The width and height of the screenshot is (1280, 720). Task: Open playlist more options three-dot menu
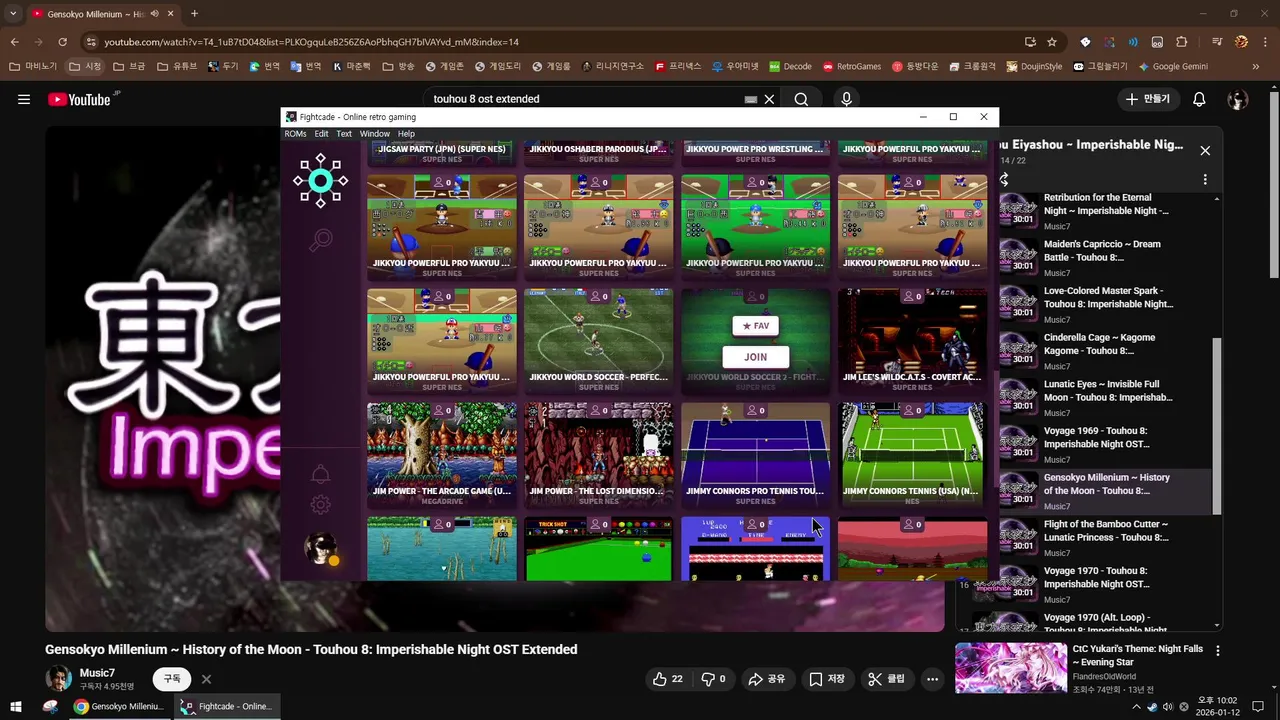click(1205, 180)
